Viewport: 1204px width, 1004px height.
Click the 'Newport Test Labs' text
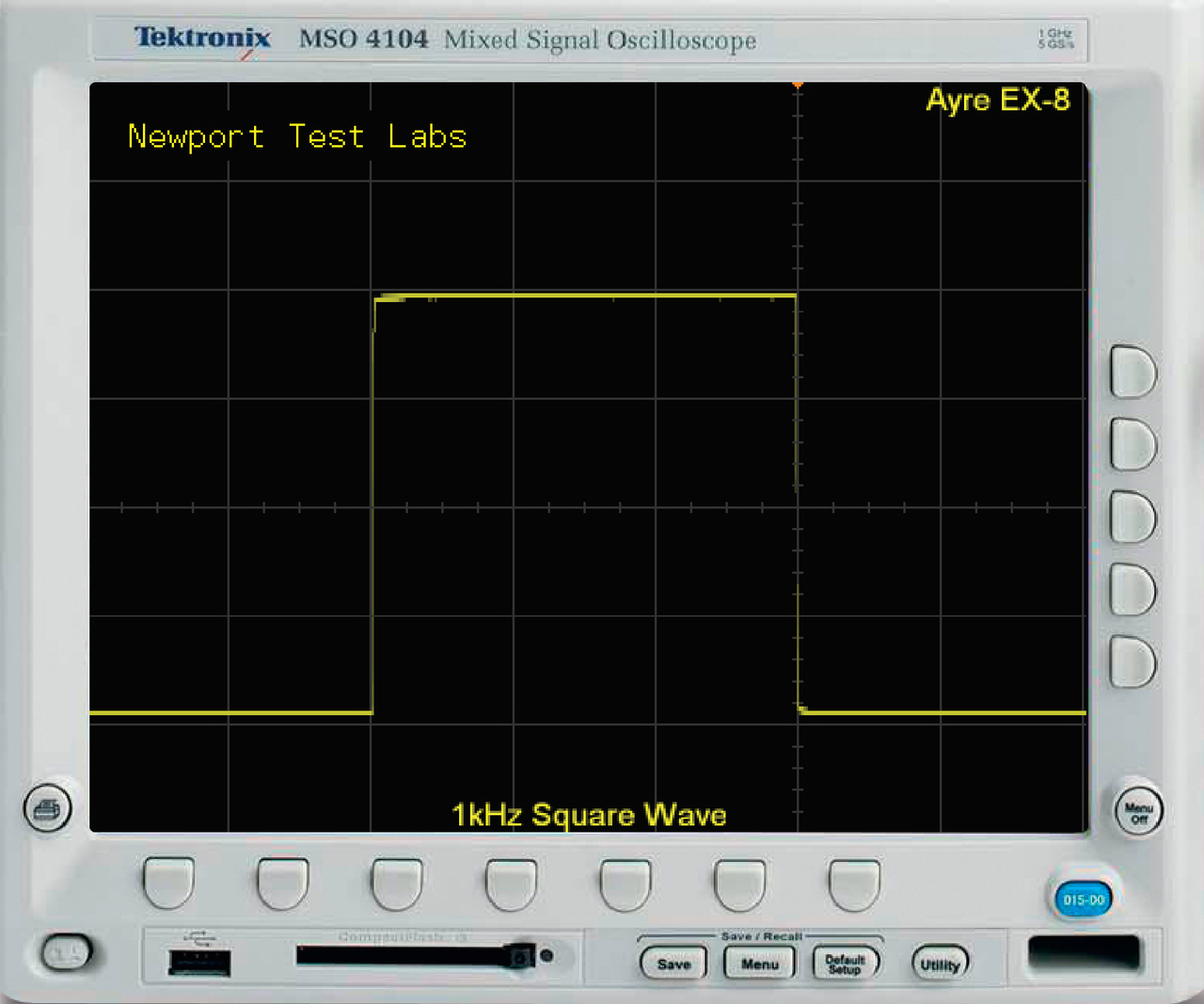pos(297,137)
